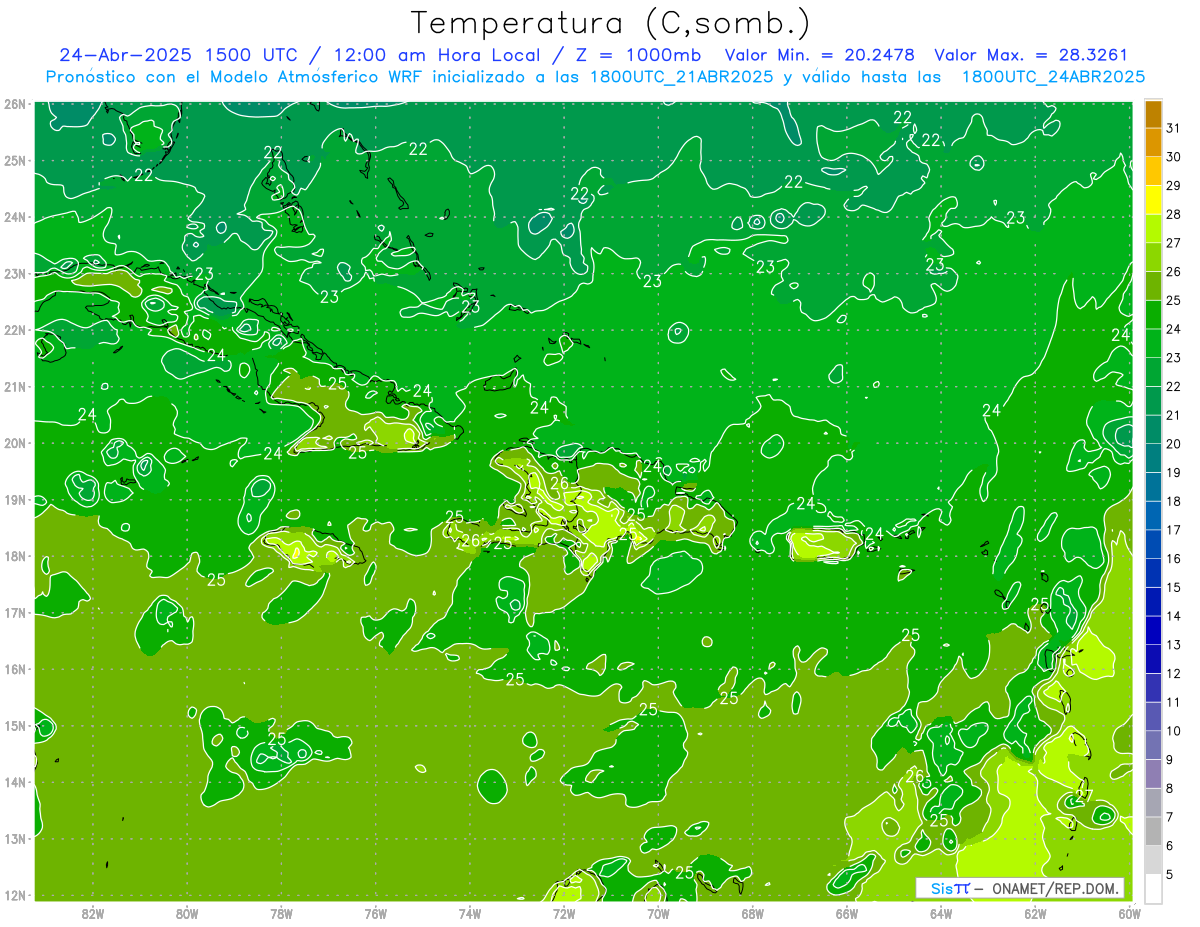Pick the lime legend swatch between 27 and 28
Screen dimensions: 1200x927
click(x=1154, y=229)
